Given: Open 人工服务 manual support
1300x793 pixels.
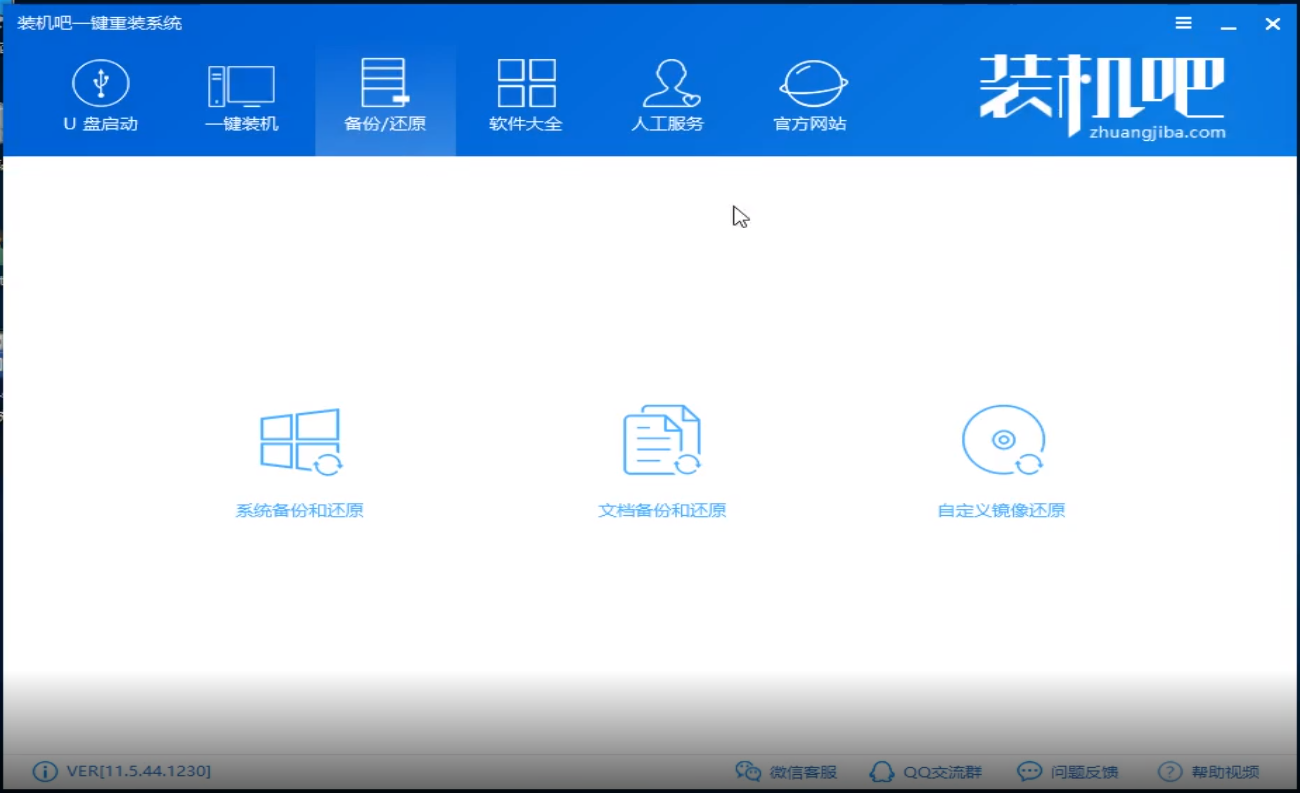Looking at the screenshot, I should [668, 95].
